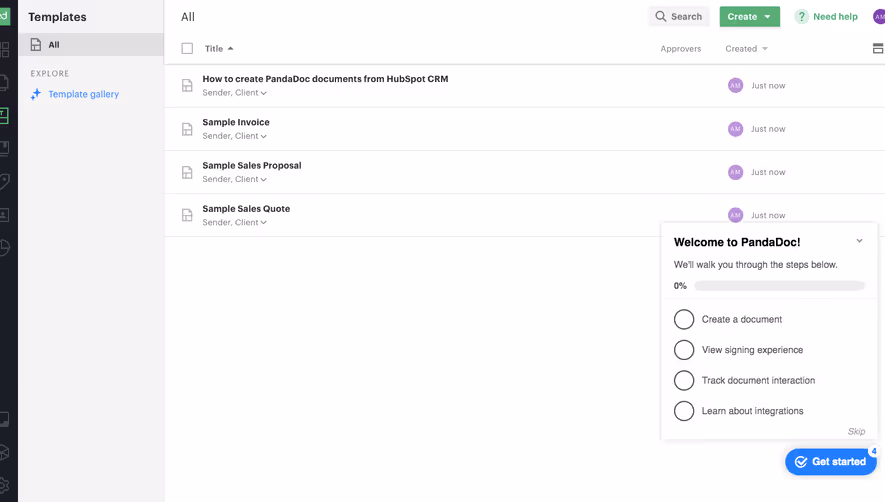Tick the select-all checkbox next to Title
The width and height of the screenshot is (885, 502).
[187, 49]
